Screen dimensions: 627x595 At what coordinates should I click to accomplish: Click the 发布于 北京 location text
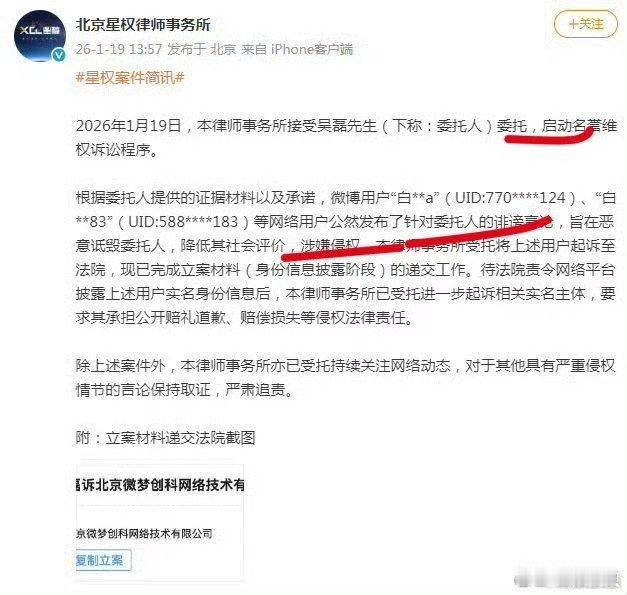click(202, 49)
